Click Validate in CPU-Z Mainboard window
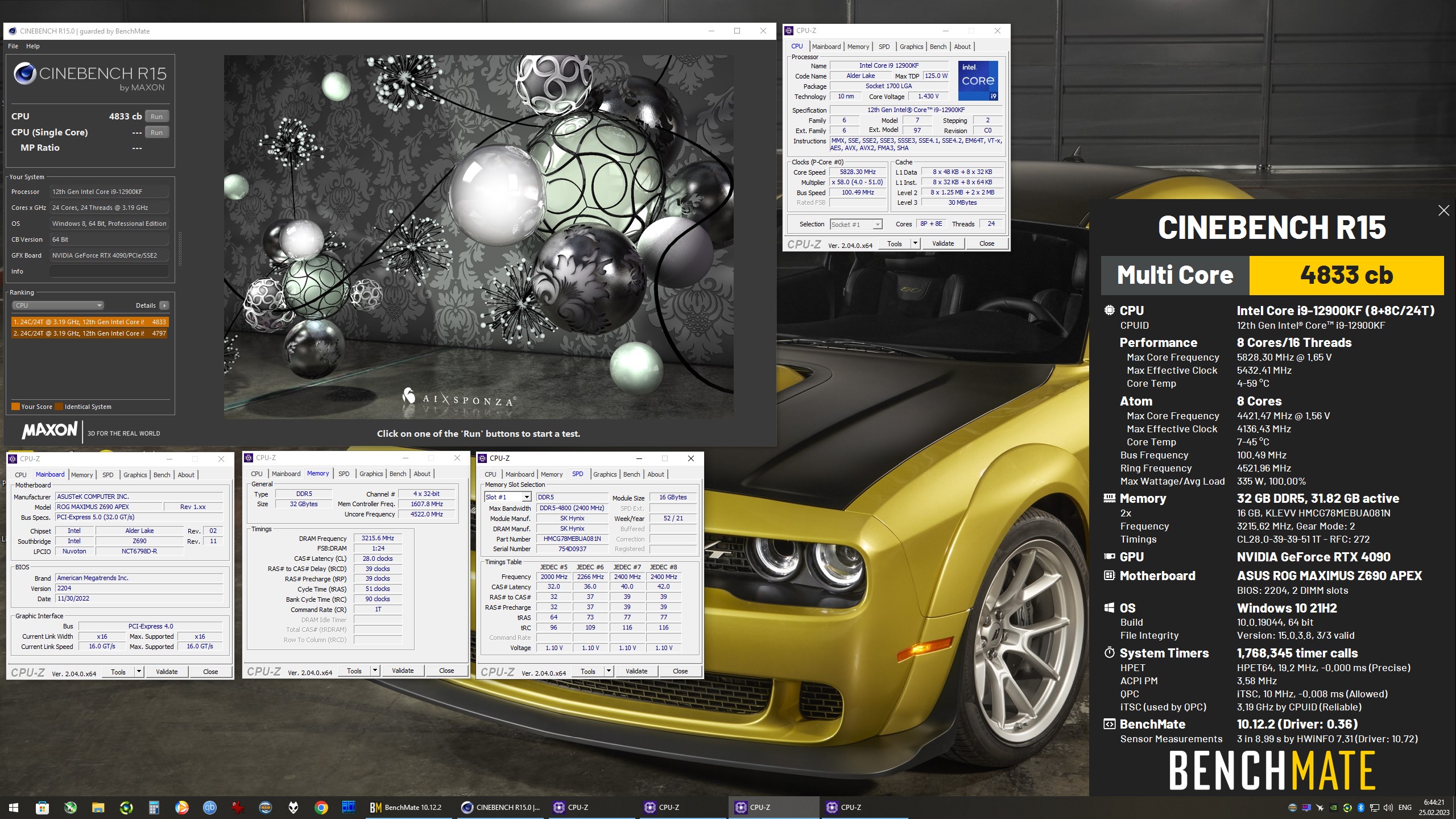This screenshot has height=819, width=1456. click(x=167, y=672)
